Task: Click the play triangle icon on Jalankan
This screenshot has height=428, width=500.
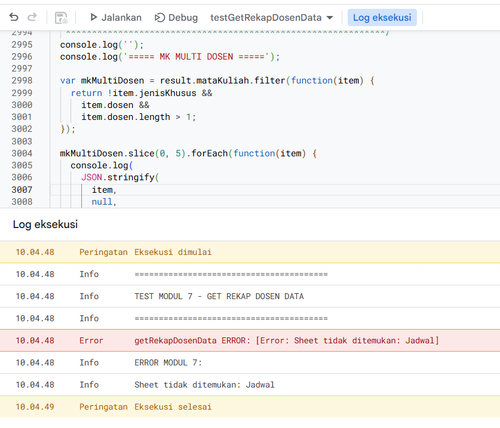Action: (94, 17)
